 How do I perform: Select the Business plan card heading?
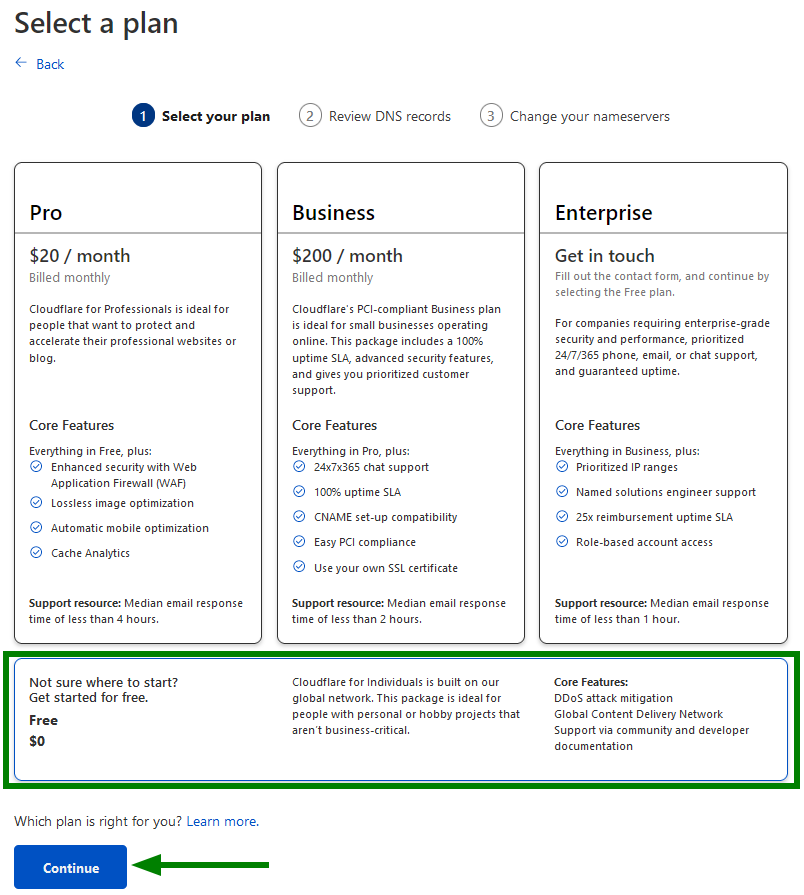click(x=334, y=213)
